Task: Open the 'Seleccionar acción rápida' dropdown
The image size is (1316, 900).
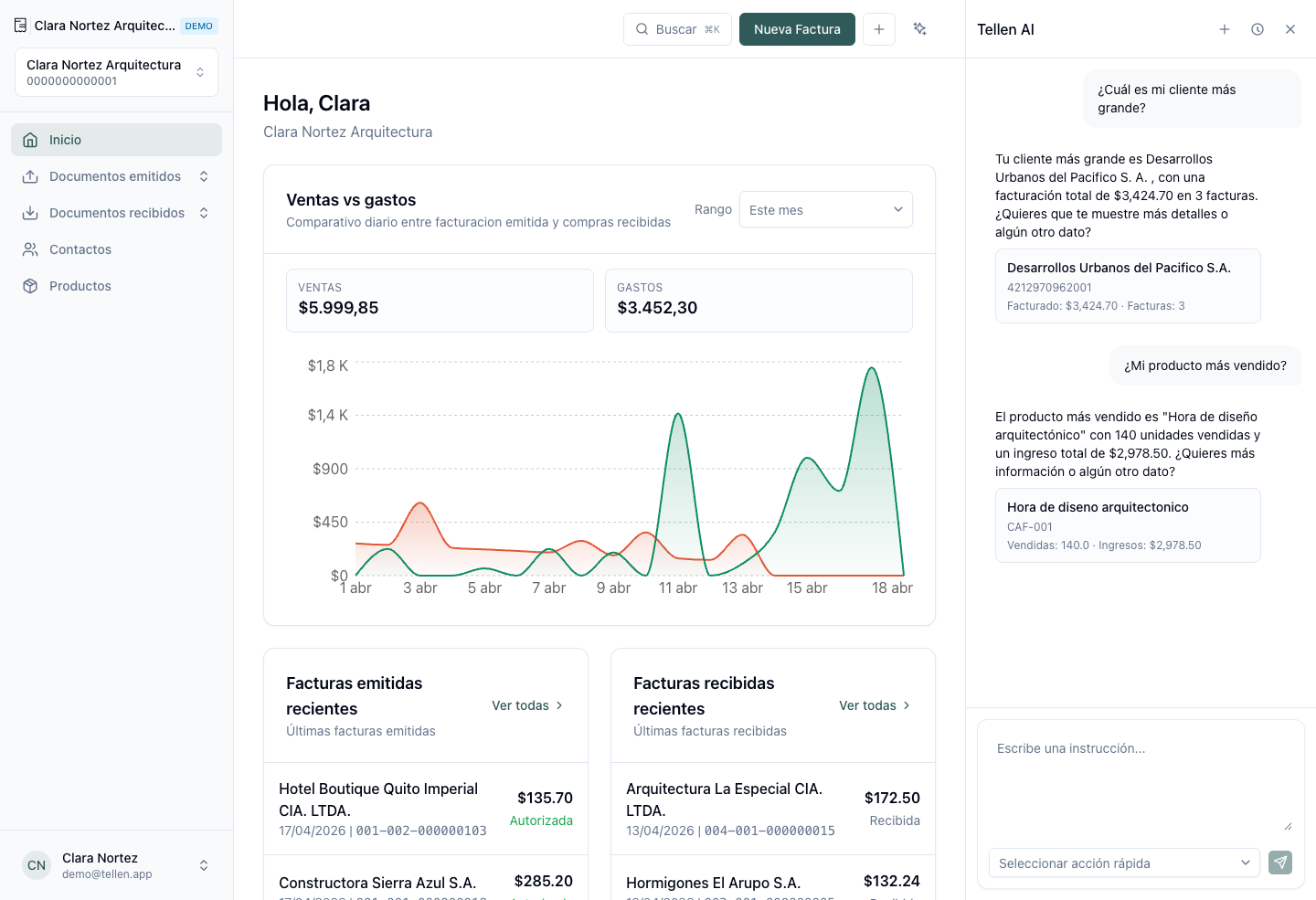Action: [x=1124, y=863]
